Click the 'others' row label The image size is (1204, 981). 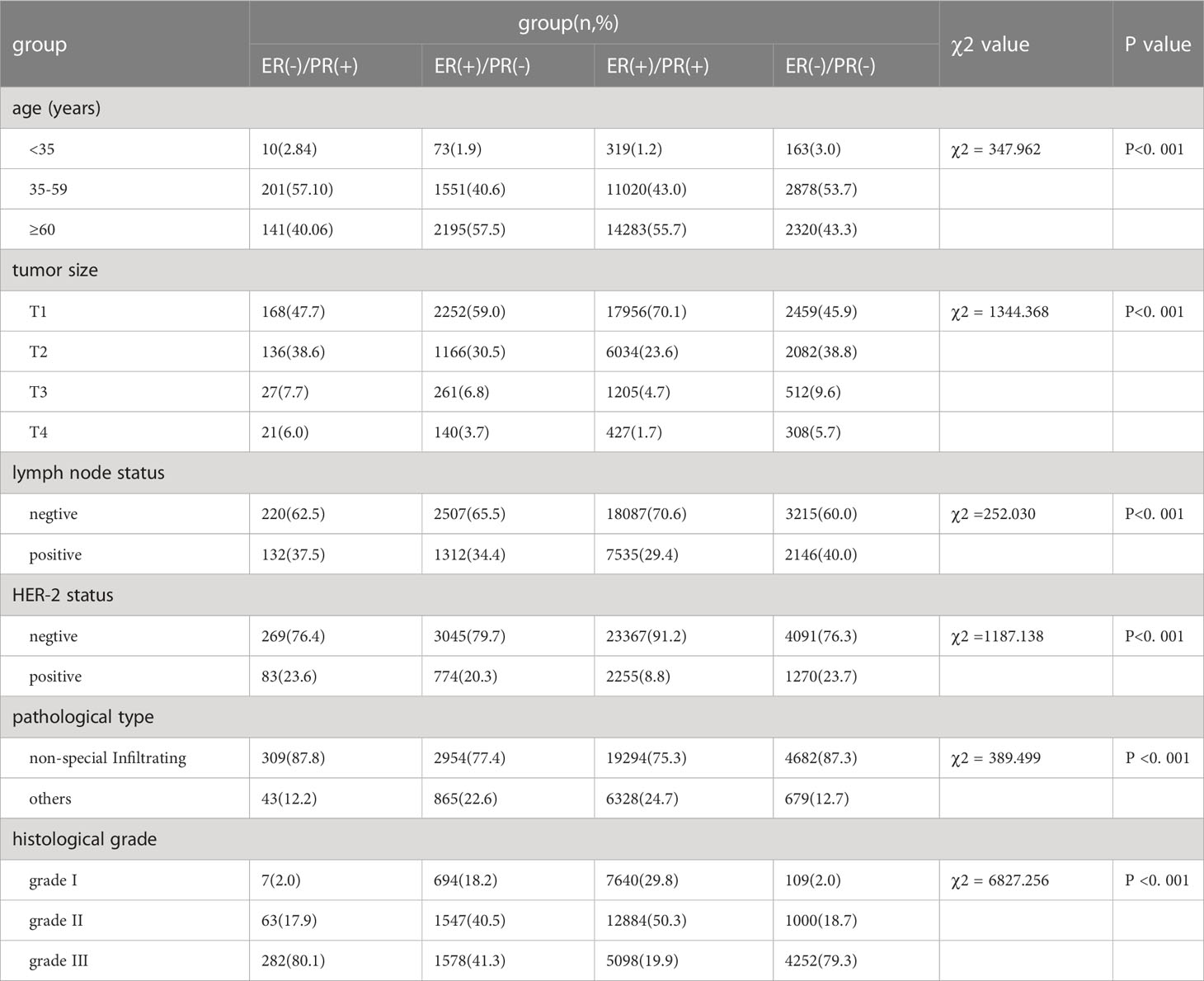(50, 799)
